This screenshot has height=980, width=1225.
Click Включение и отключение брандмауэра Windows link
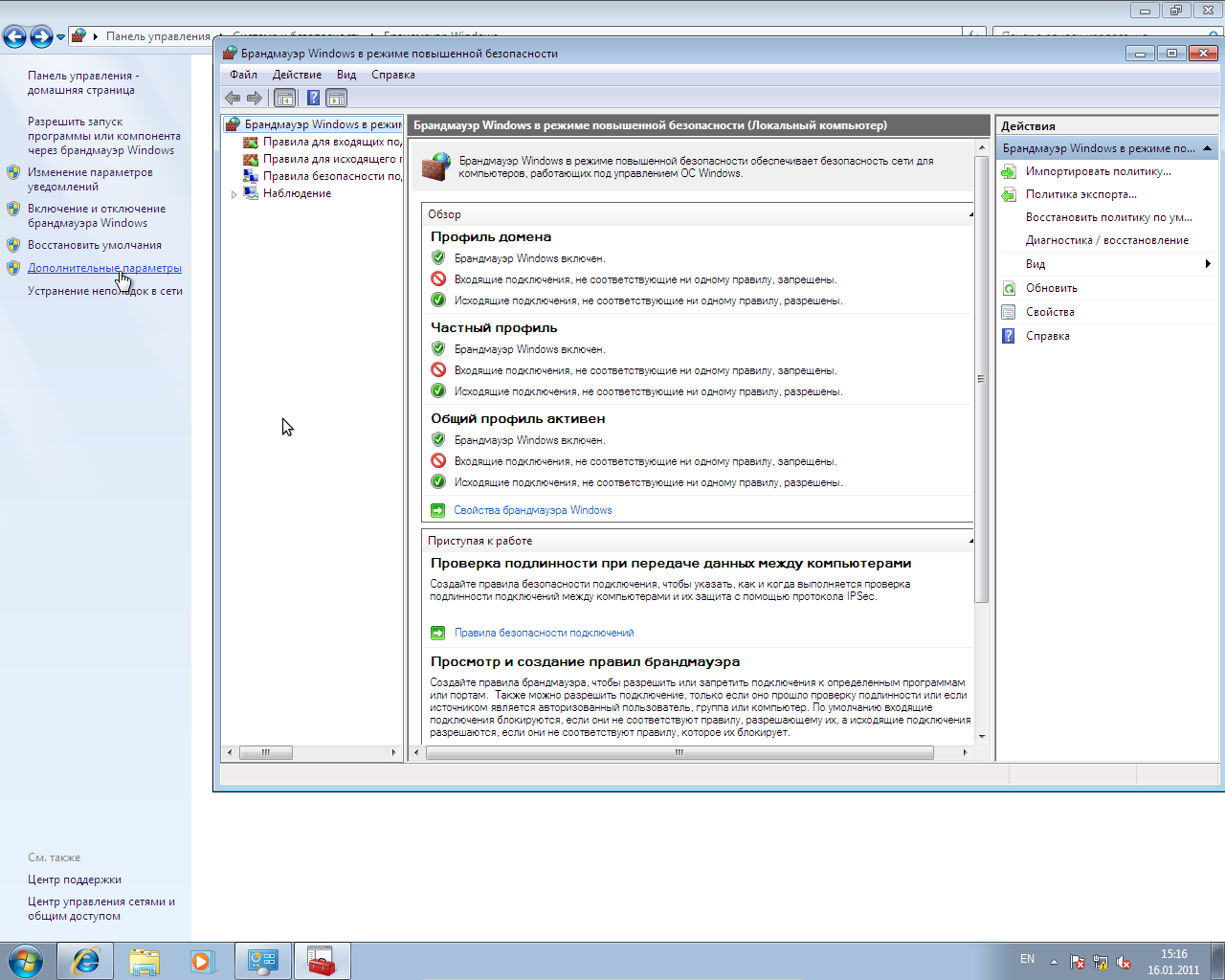tap(97, 215)
